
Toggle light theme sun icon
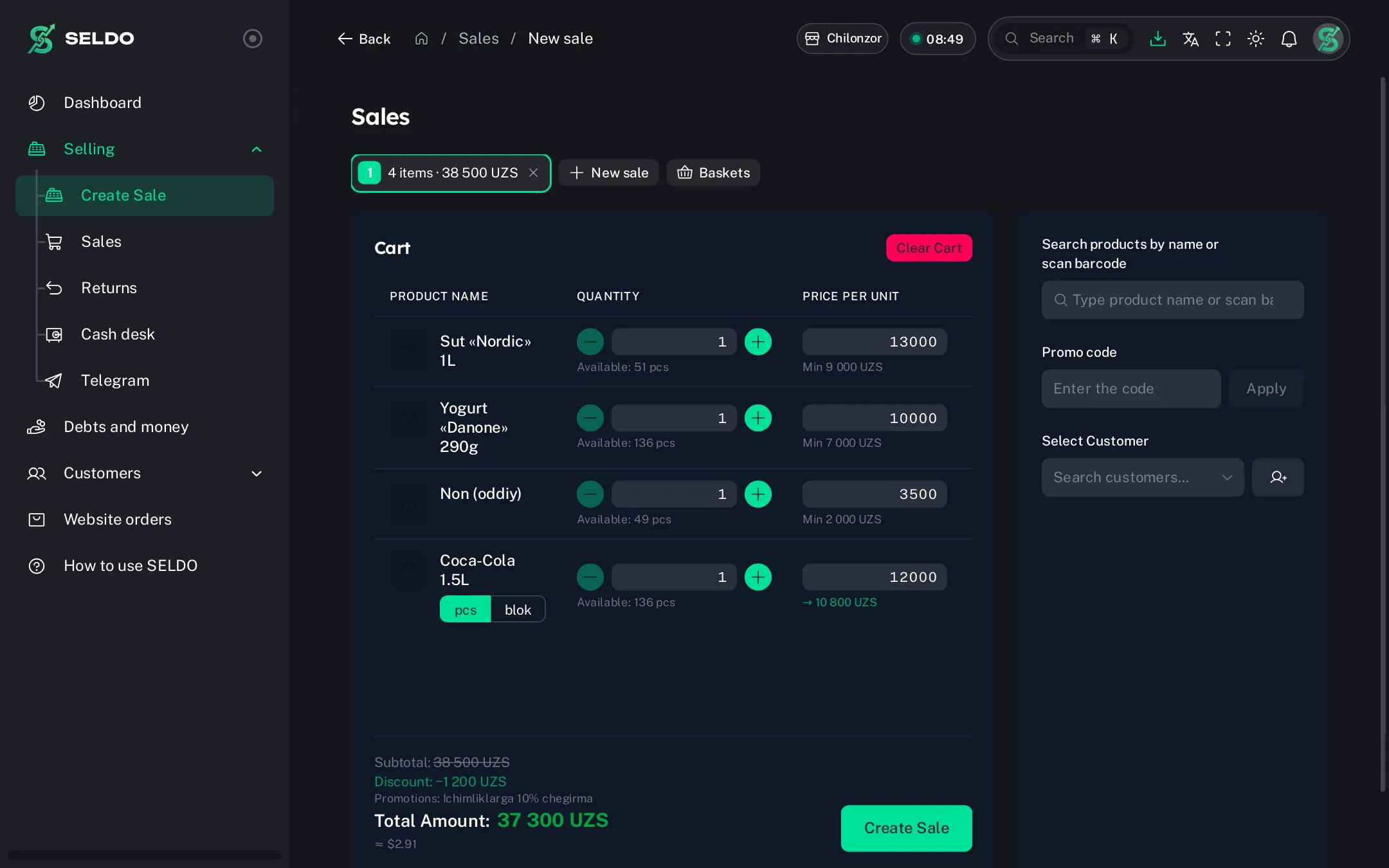click(x=1256, y=39)
